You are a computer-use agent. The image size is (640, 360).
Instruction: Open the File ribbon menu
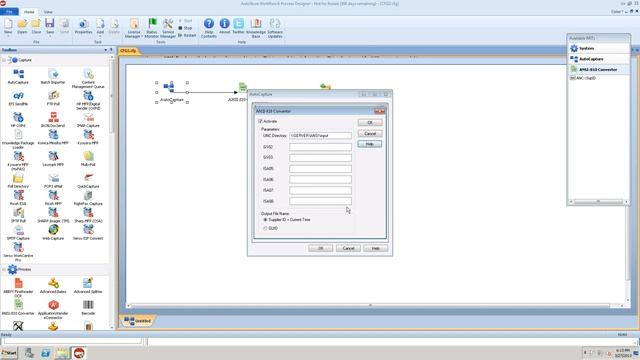point(9,11)
